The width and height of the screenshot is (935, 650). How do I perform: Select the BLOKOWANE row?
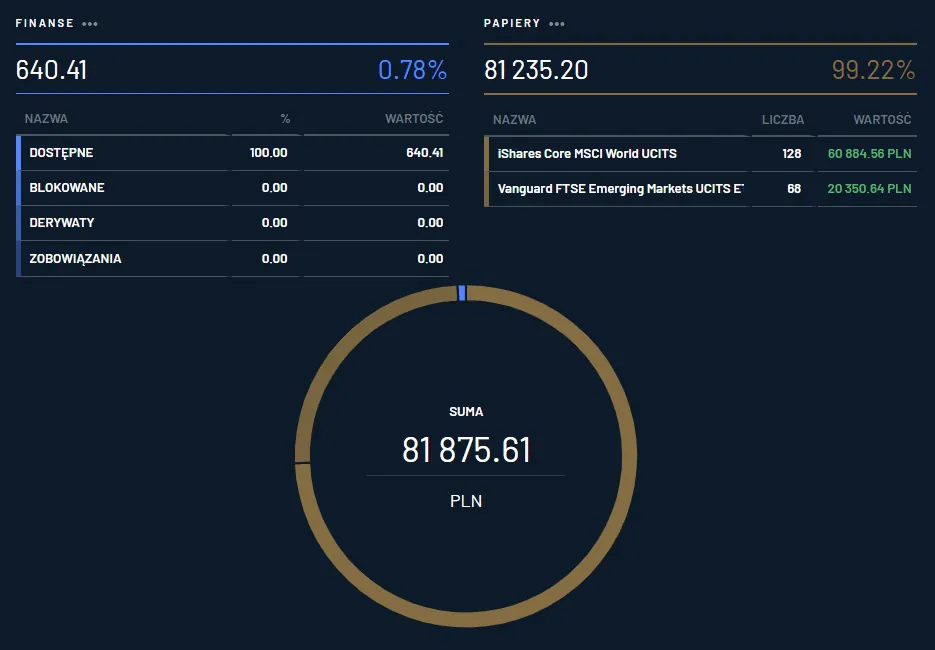point(67,188)
